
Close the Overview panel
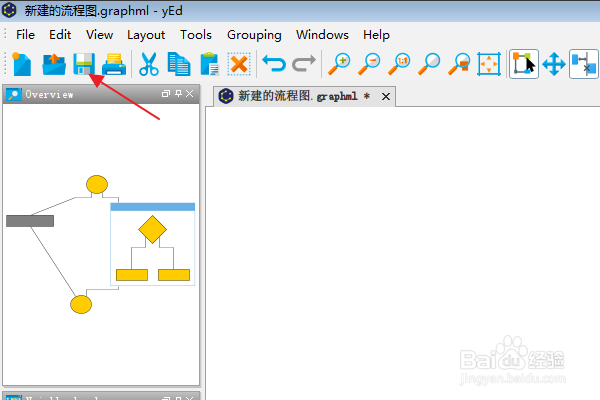point(189,94)
